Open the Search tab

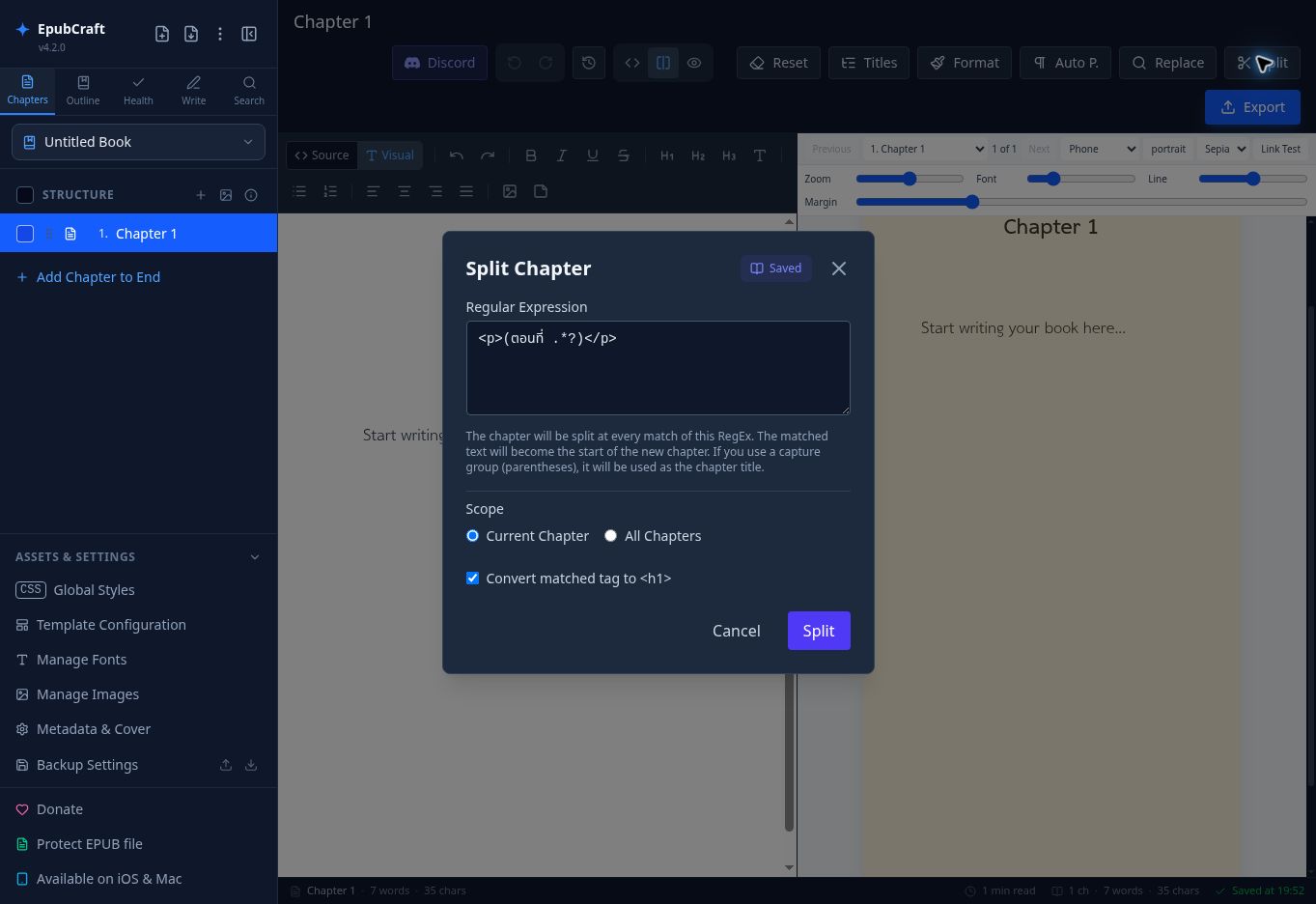(249, 90)
